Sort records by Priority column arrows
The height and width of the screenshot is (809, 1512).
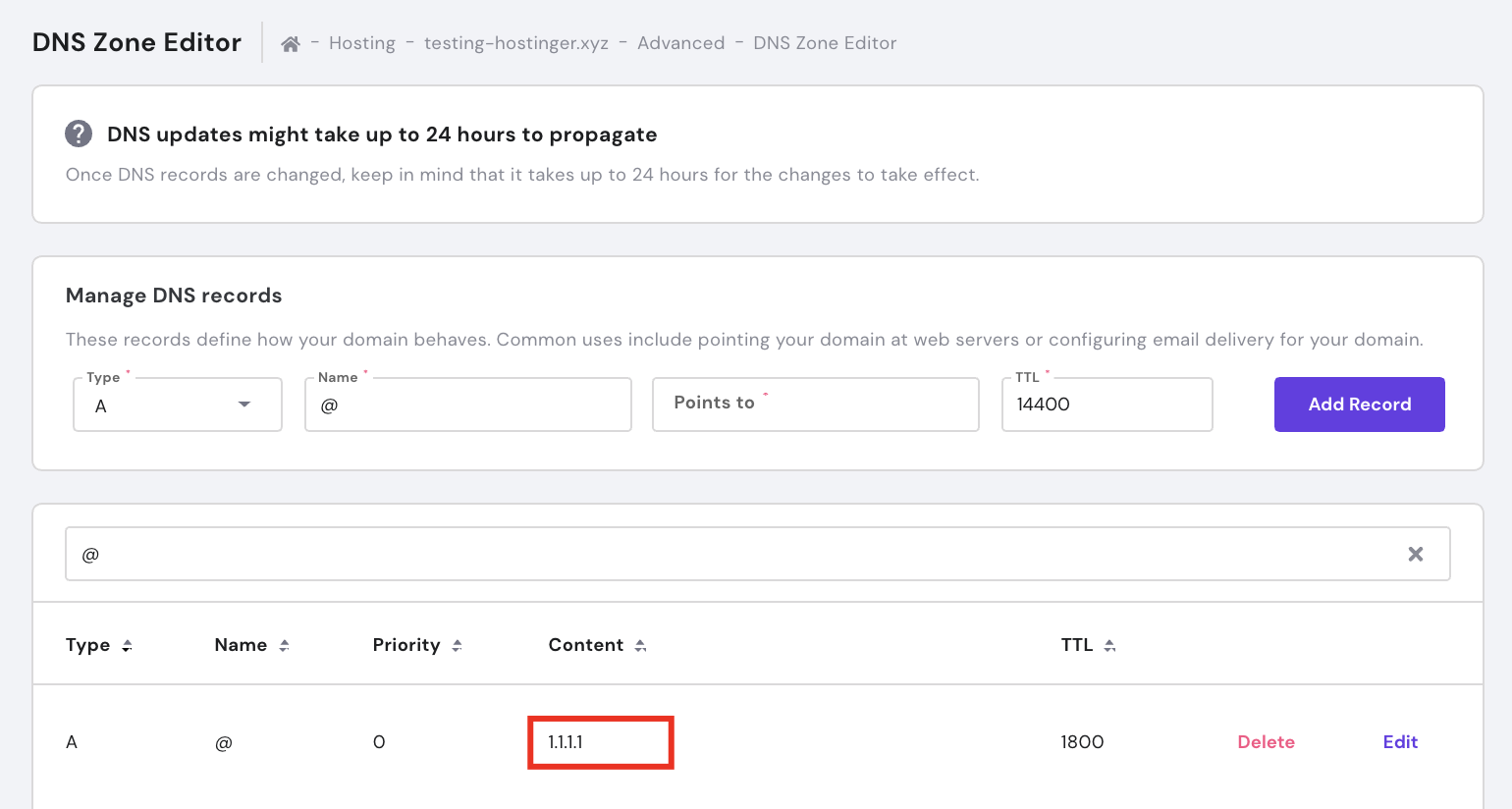(x=457, y=645)
